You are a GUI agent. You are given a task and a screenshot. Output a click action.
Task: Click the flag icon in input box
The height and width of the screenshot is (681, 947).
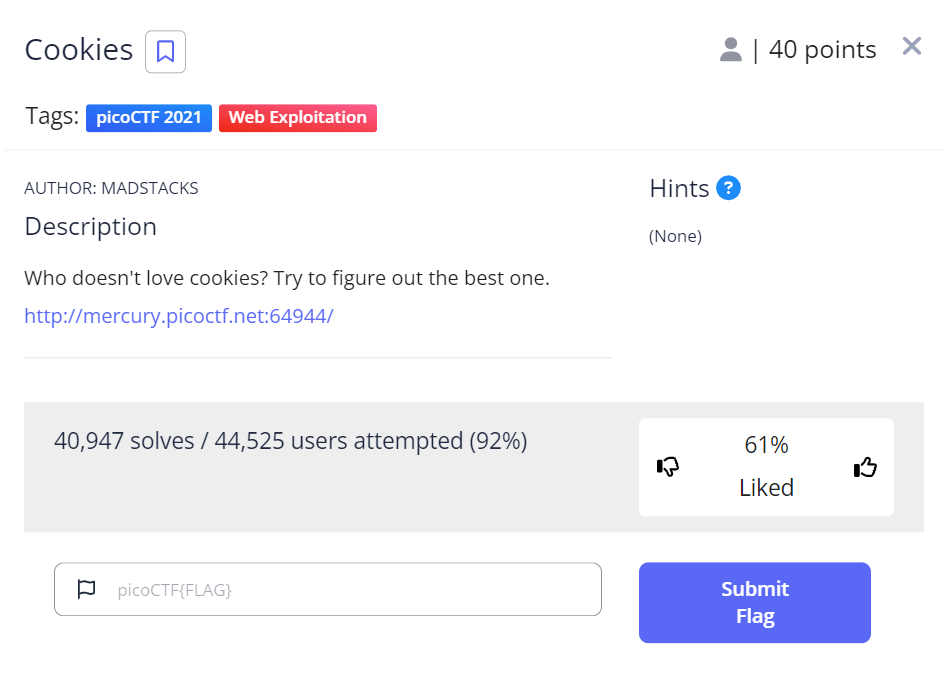pyautogui.click(x=87, y=589)
